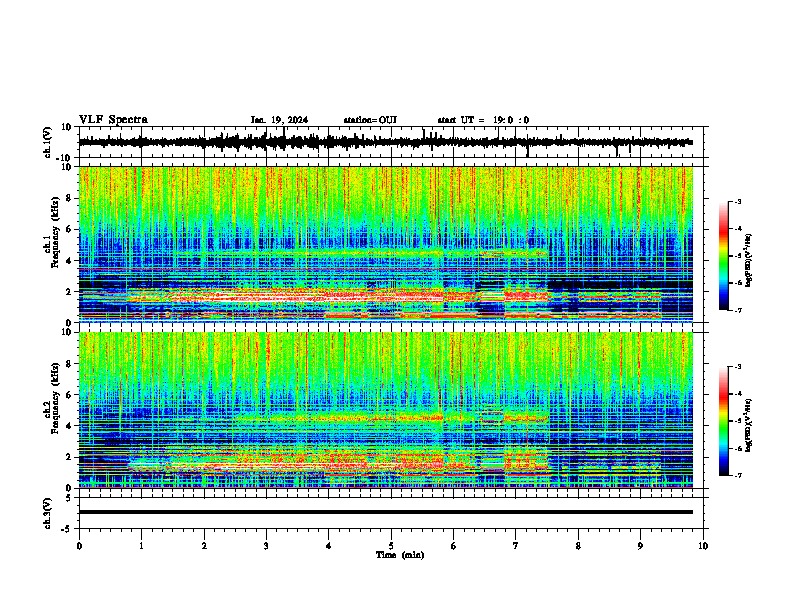
Task: Click the '6' kHz tick on ch.2 spectrogram
Action: point(69,395)
